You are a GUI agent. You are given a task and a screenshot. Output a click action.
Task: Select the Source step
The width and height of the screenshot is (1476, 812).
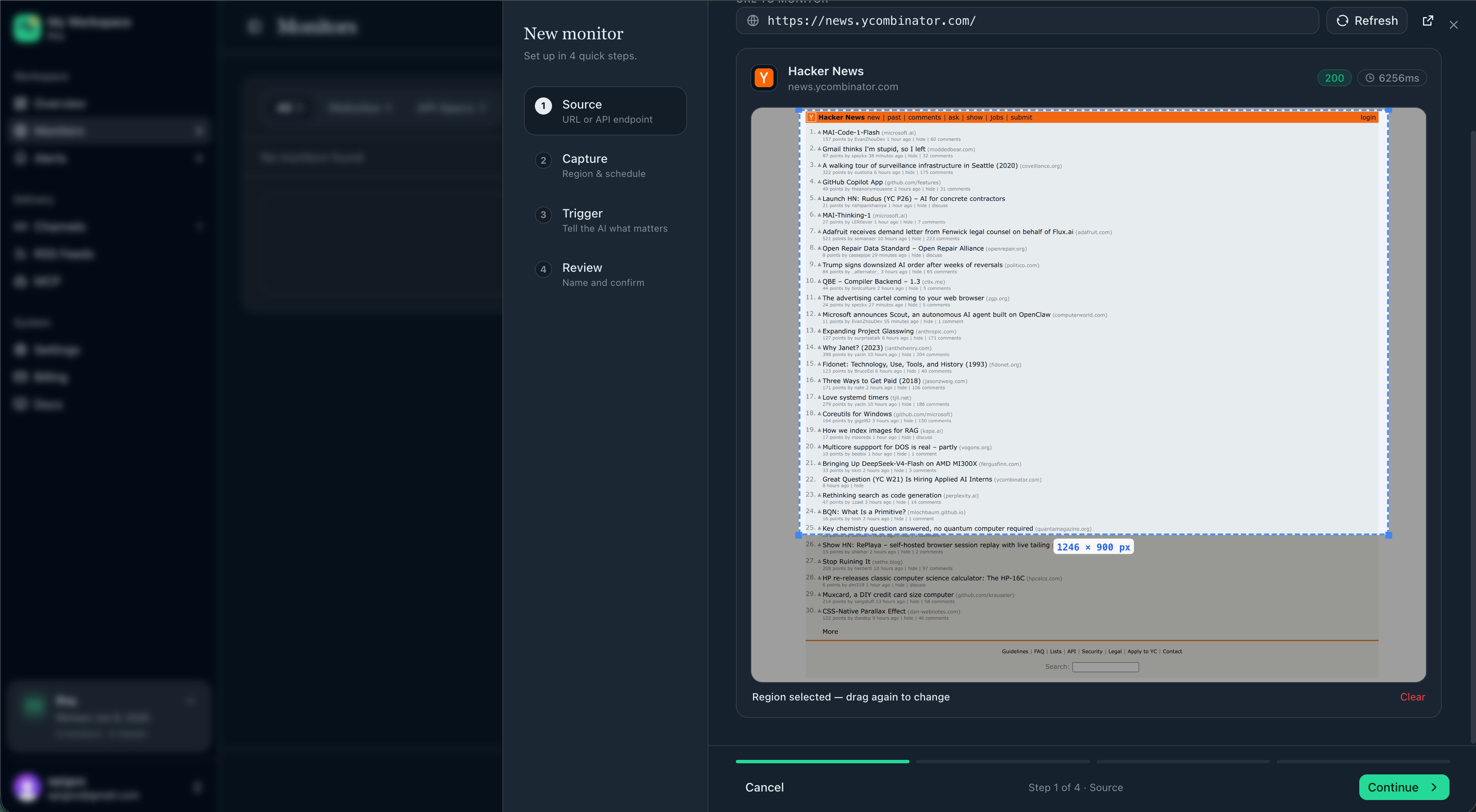[605, 111]
